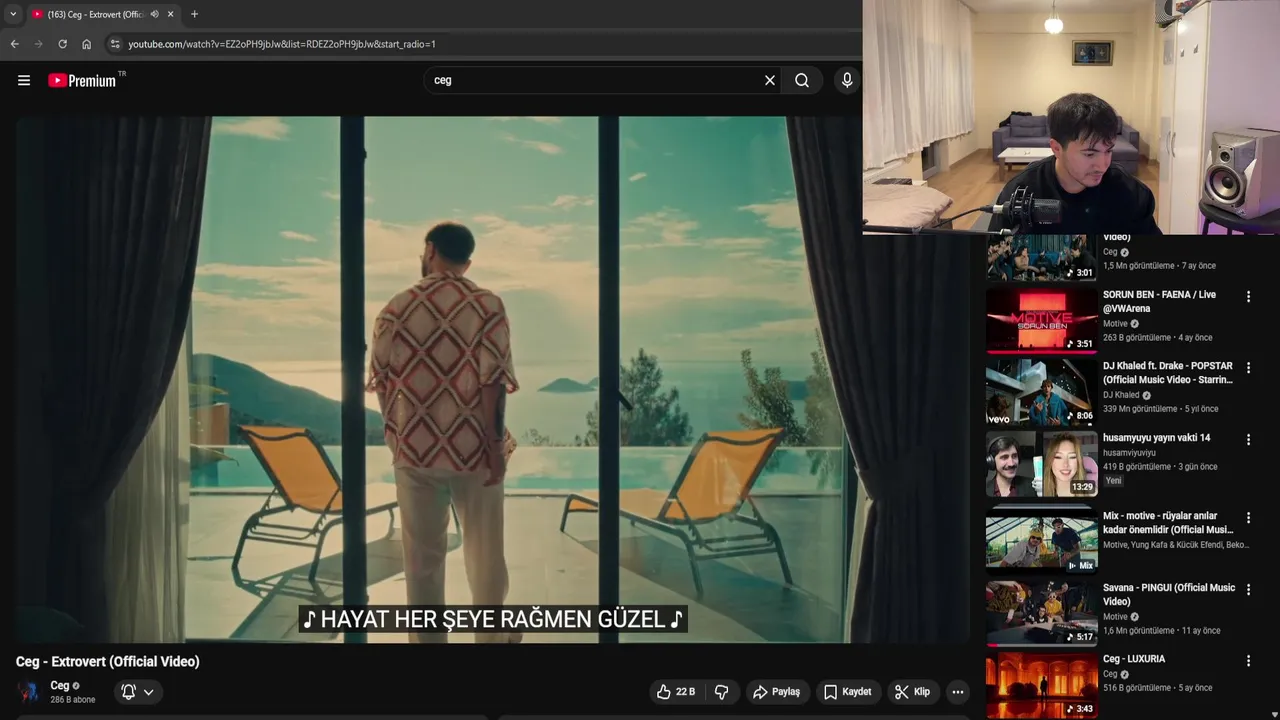Open the YouTube guide hamburger menu
This screenshot has height=720, width=1280.
click(24, 80)
